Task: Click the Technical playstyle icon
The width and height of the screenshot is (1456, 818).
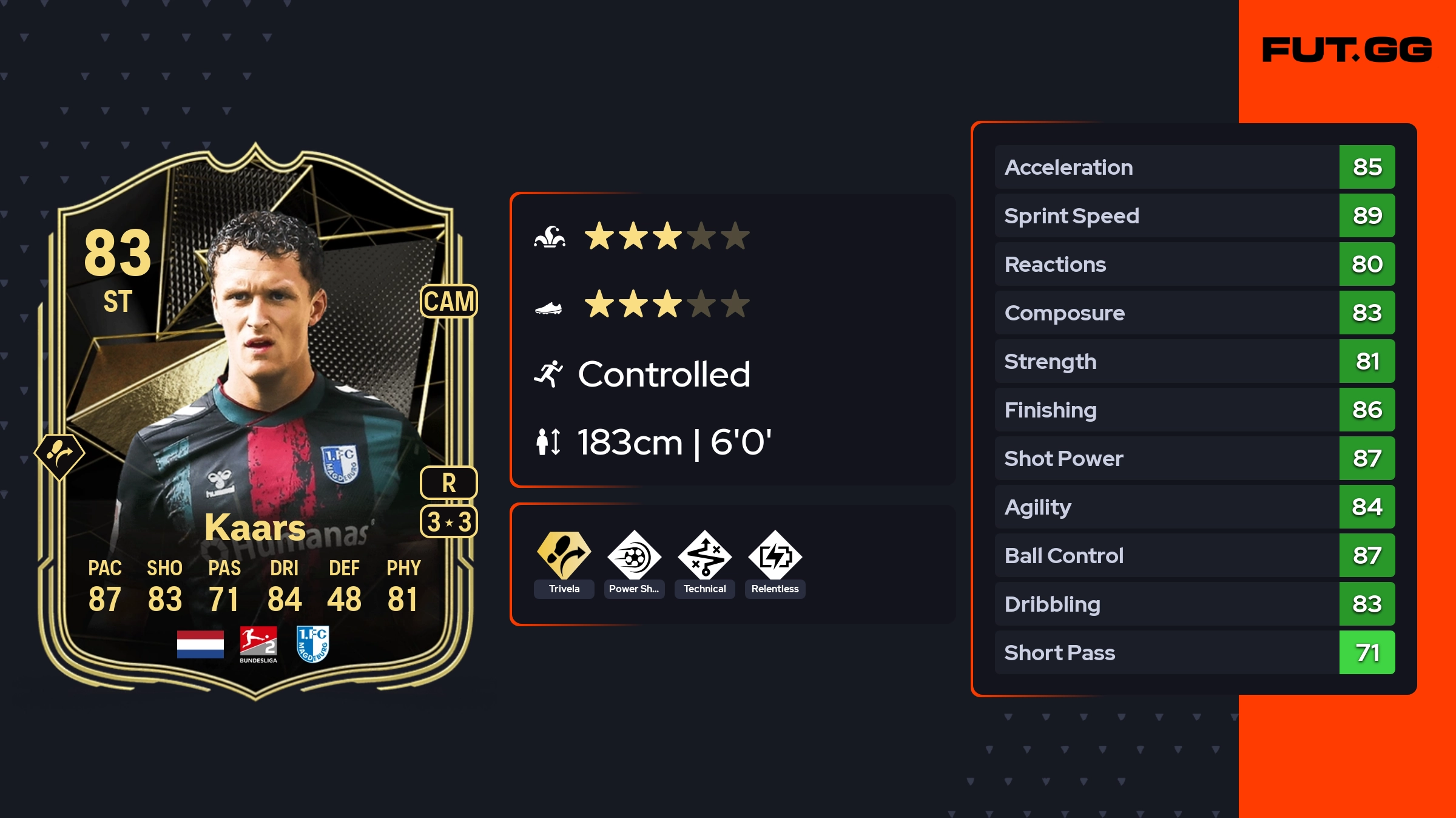Action: pyautogui.click(x=704, y=555)
